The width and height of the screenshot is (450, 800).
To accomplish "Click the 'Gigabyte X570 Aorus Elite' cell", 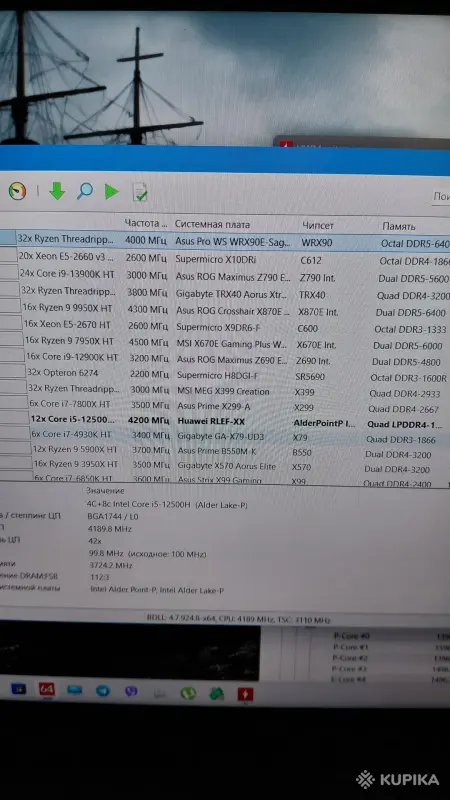I will (x=227, y=466).
